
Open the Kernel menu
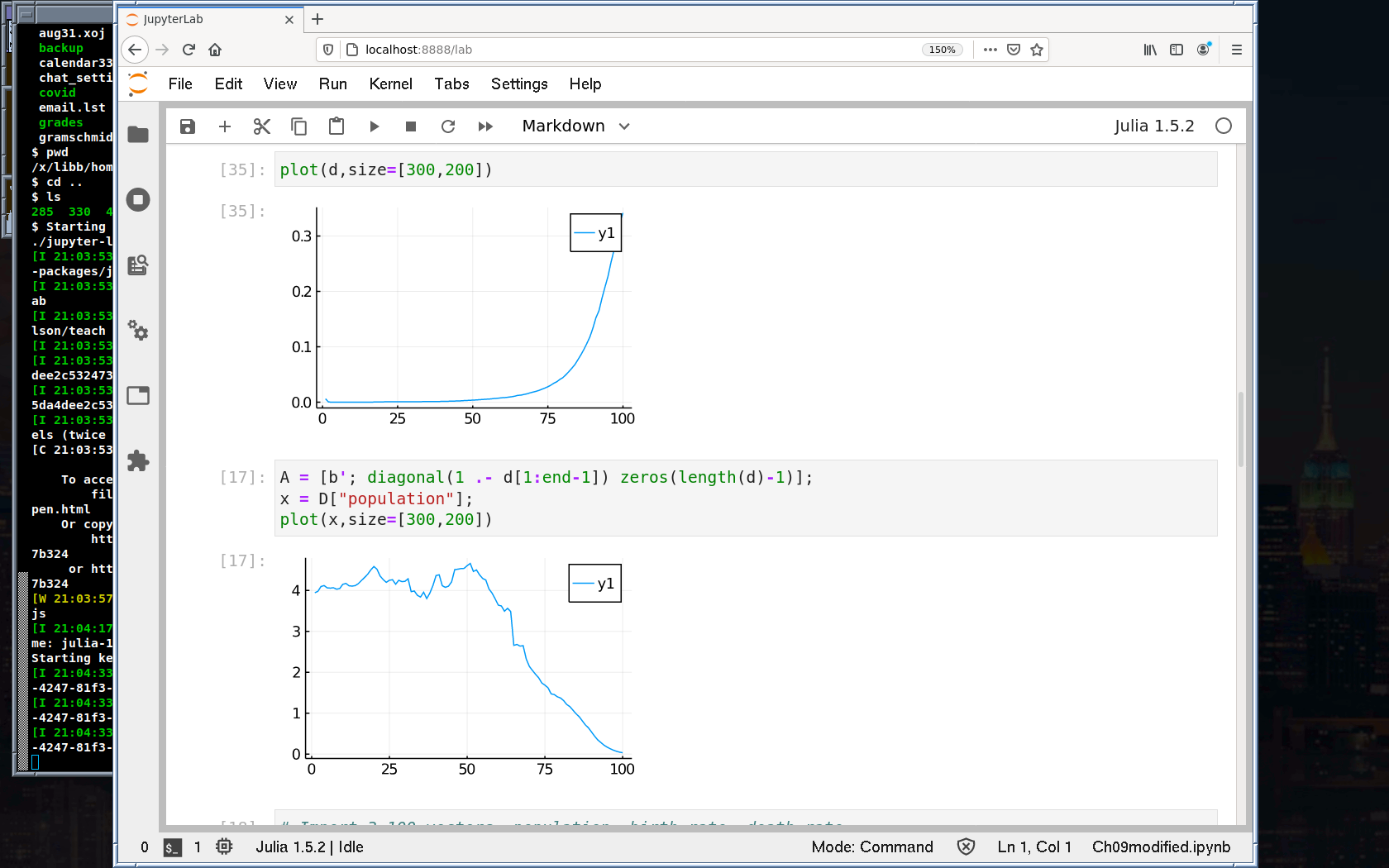[390, 84]
